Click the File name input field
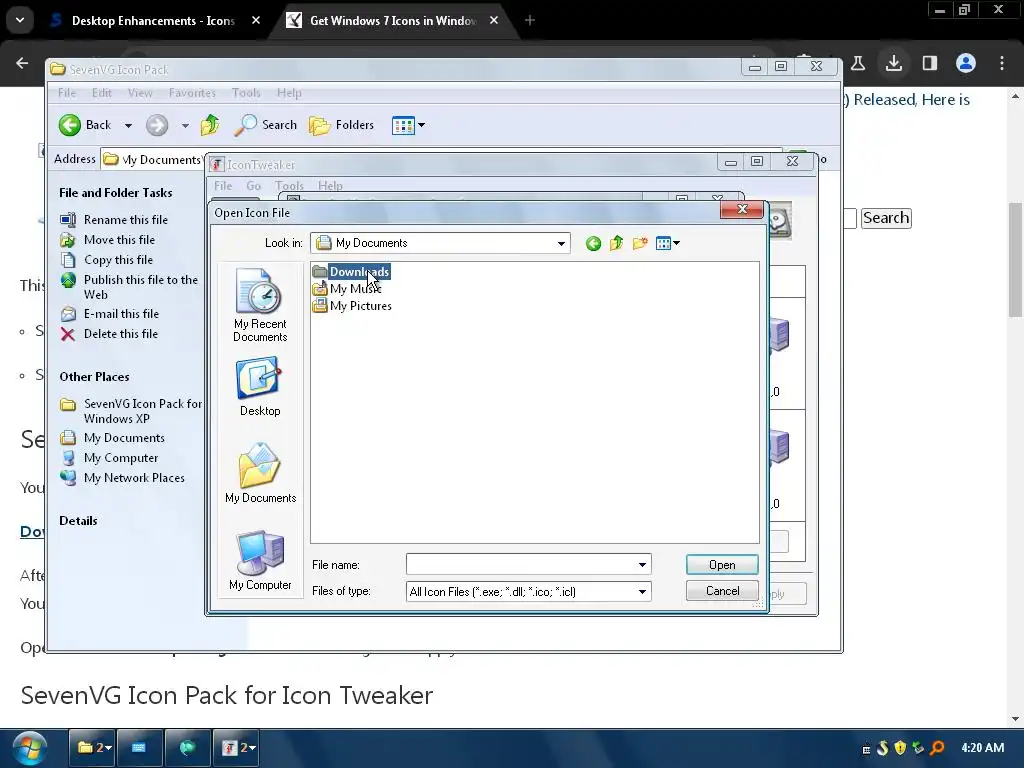Screen dimensions: 1024x768 (521, 564)
